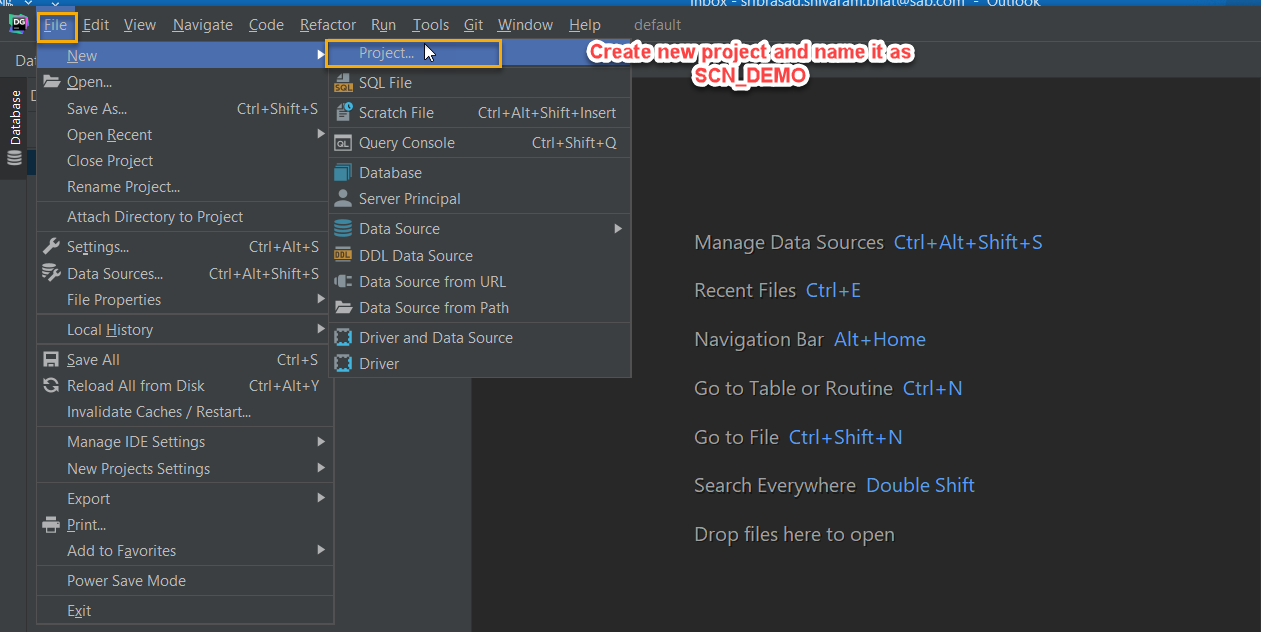The width and height of the screenshot is (1261, 632).
Task: Select the Scratch File icon to create one
Action: point(344,112)
